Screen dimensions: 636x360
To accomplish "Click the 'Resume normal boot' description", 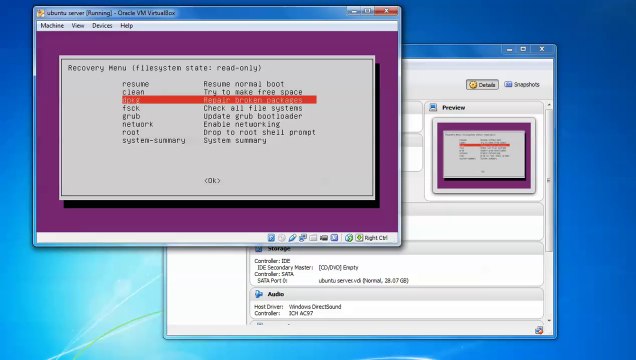I will pyautogui.click(x=243, y=84).
